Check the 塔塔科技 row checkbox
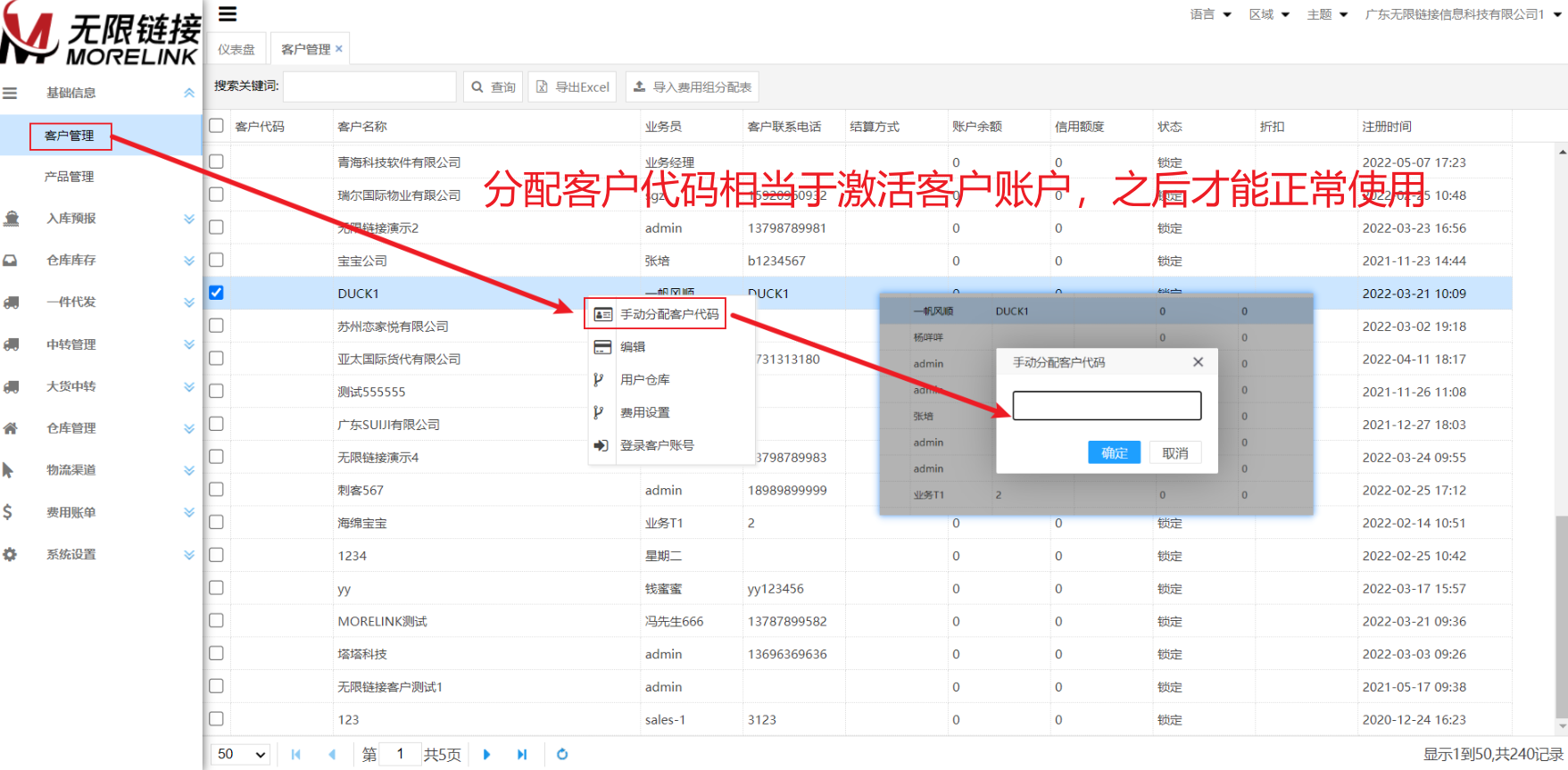 tap(216, 653)
